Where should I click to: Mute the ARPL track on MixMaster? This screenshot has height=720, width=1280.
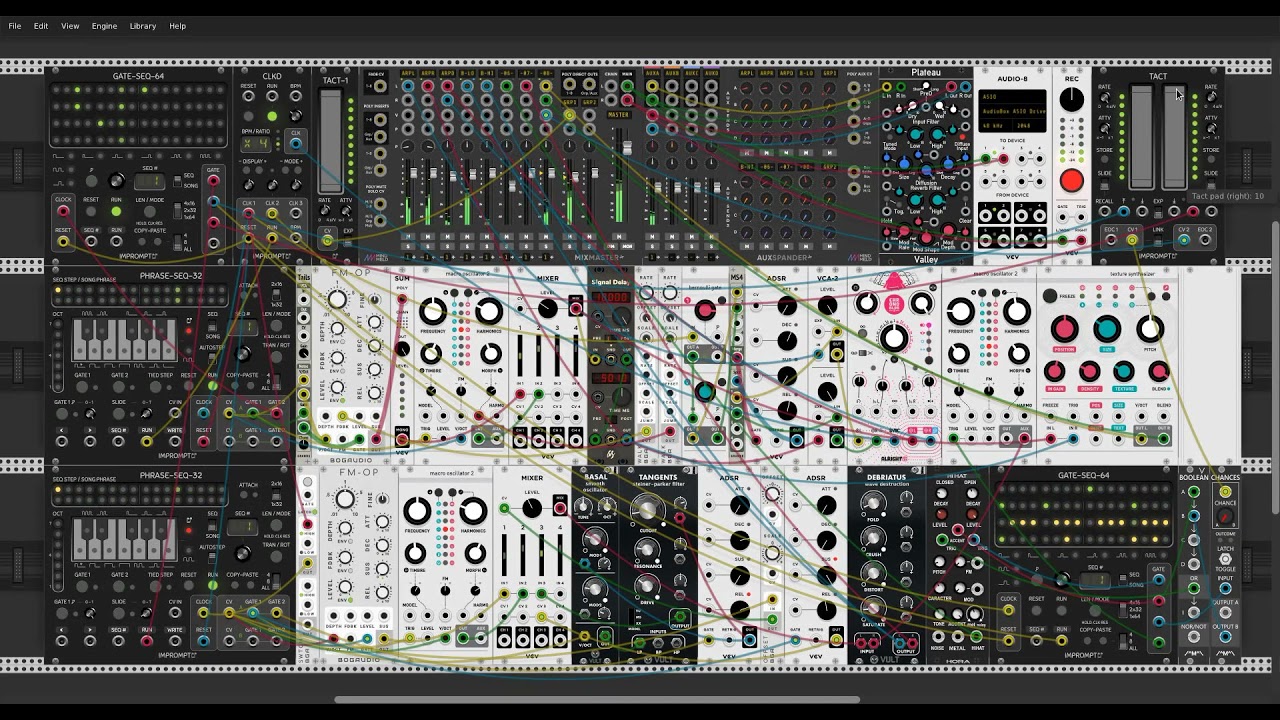tap(408, 237)
